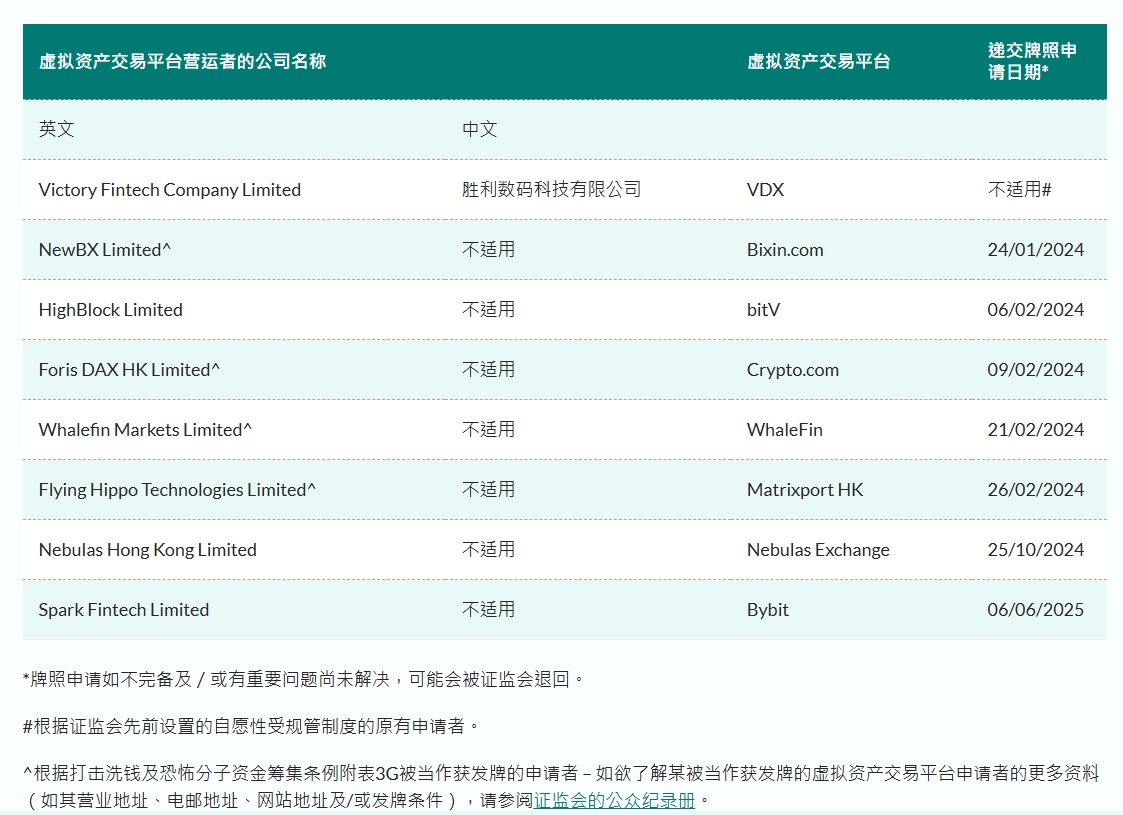Select the Matrixport HK platform cell

[805, 490]
